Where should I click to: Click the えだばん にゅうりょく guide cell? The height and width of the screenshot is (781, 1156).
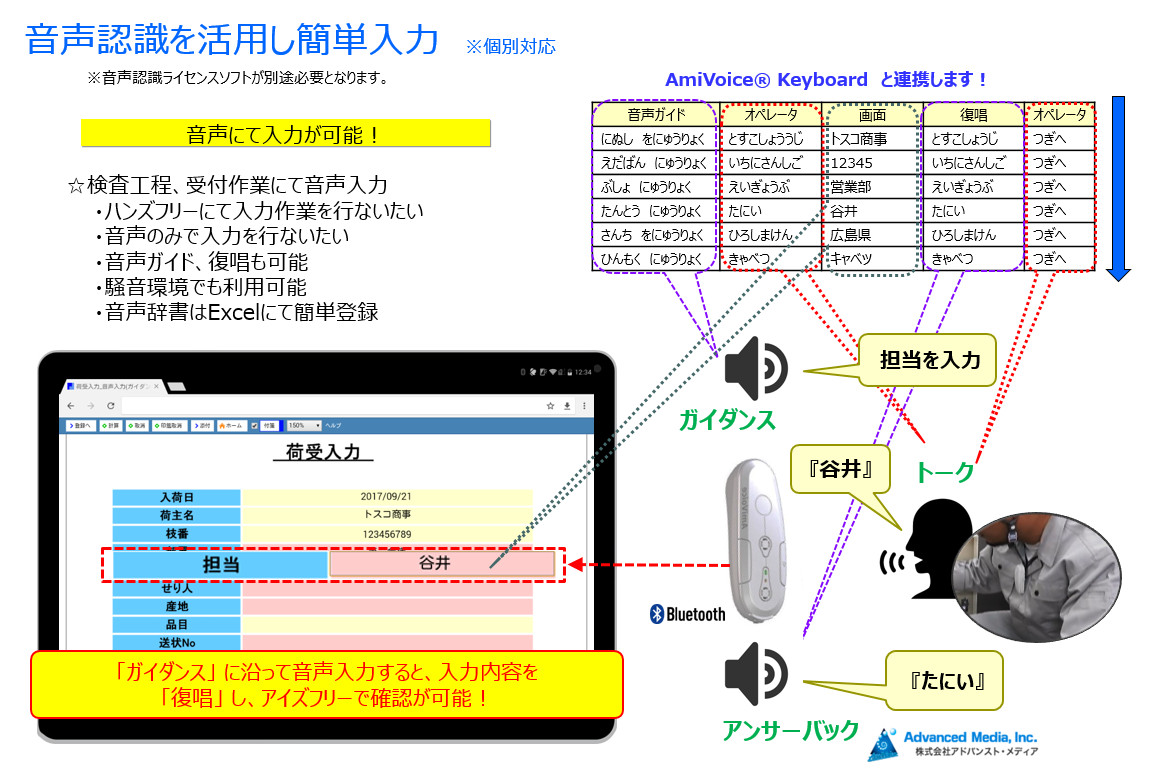656,163
